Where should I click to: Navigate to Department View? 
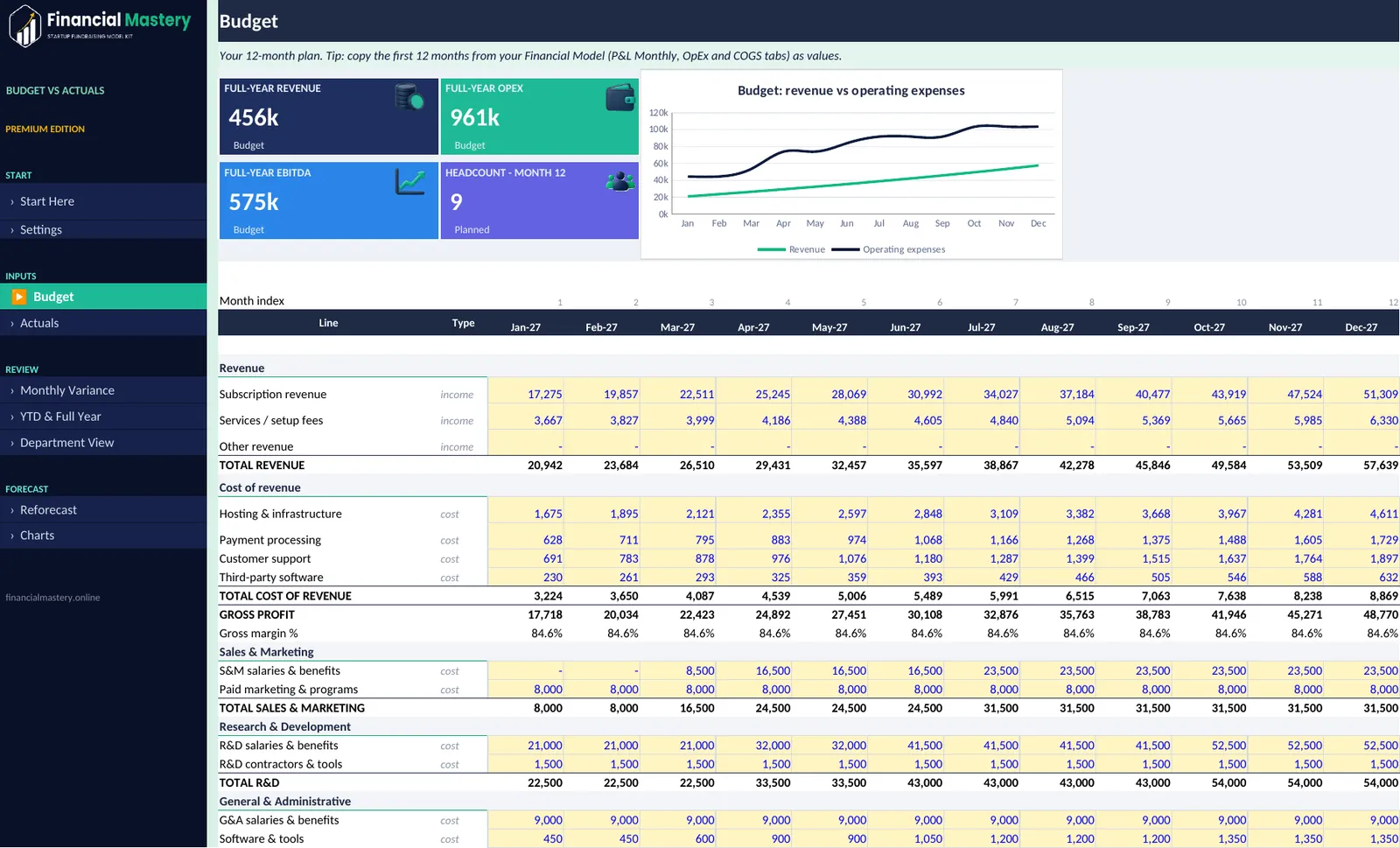[103, 443]
